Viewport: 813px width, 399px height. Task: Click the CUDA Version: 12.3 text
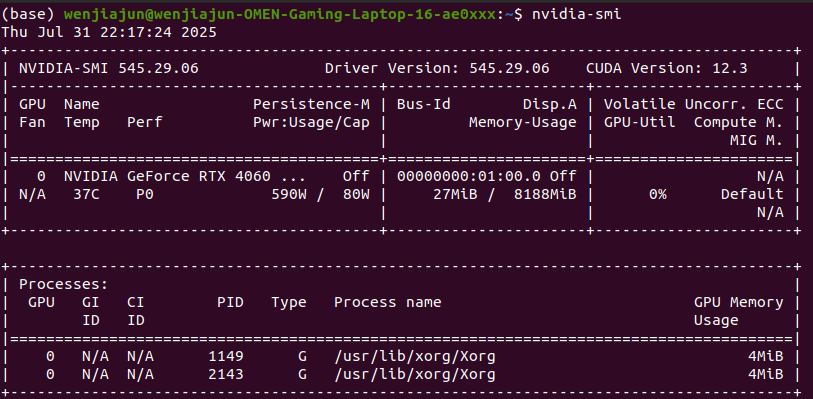tap(667, 68)
